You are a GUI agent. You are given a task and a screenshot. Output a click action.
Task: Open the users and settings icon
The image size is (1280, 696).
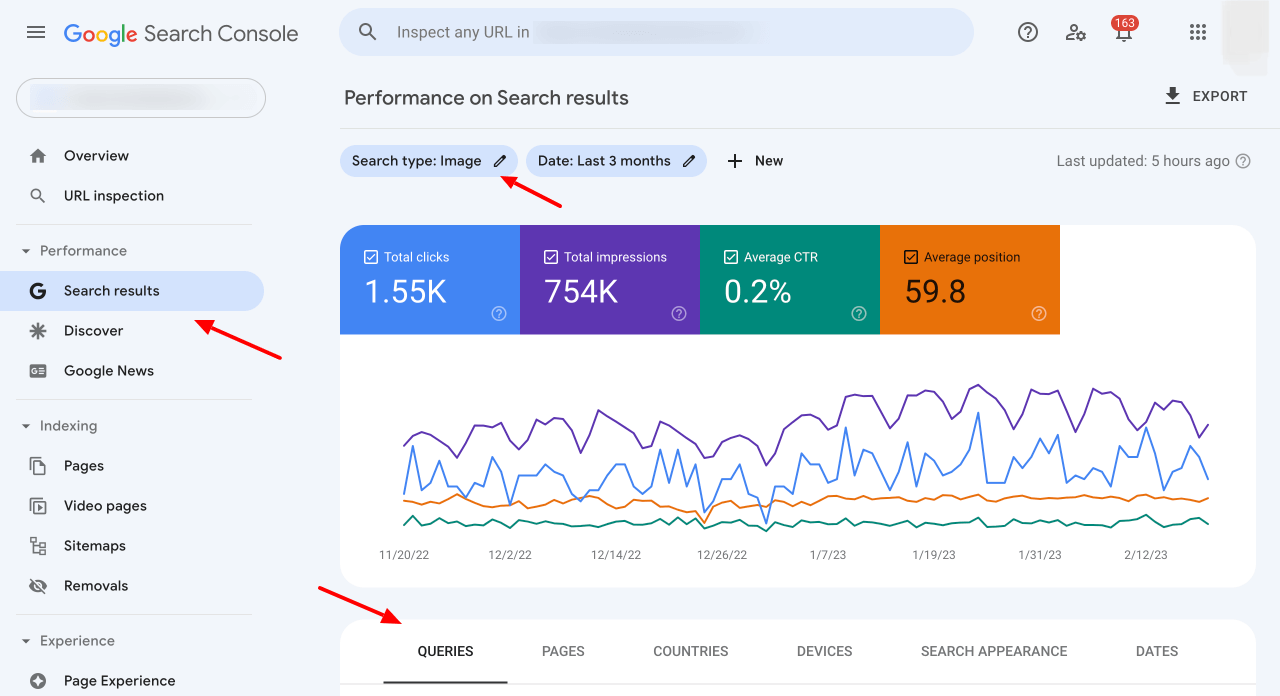pos(1076,32)
